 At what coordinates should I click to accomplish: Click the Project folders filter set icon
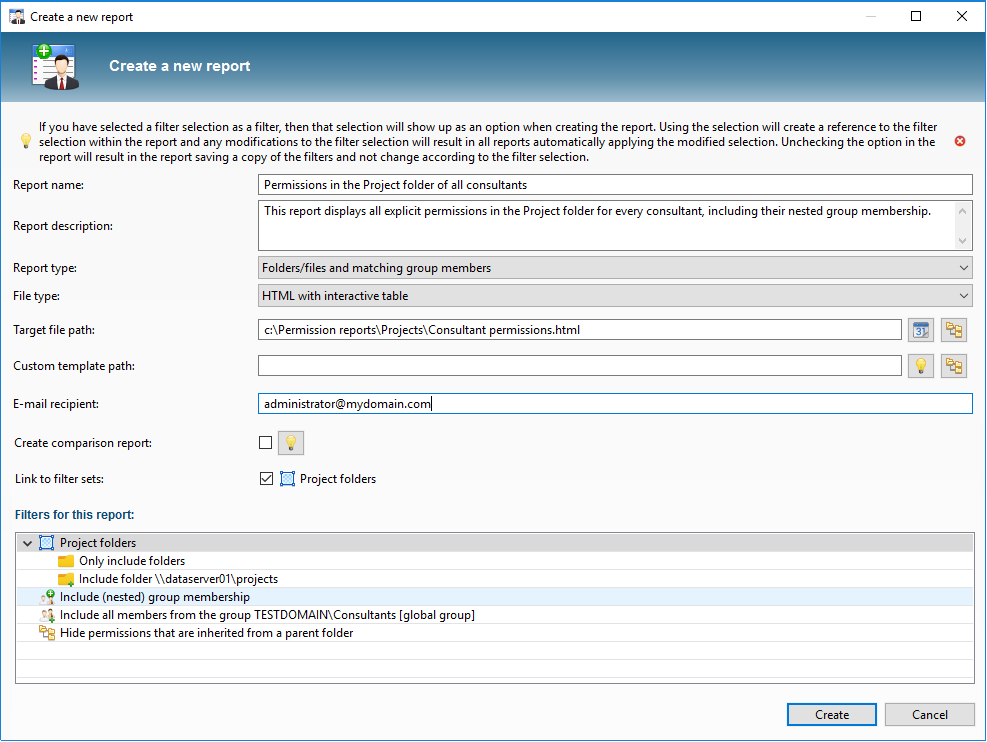pyautogui.click(x=288, y=479)
